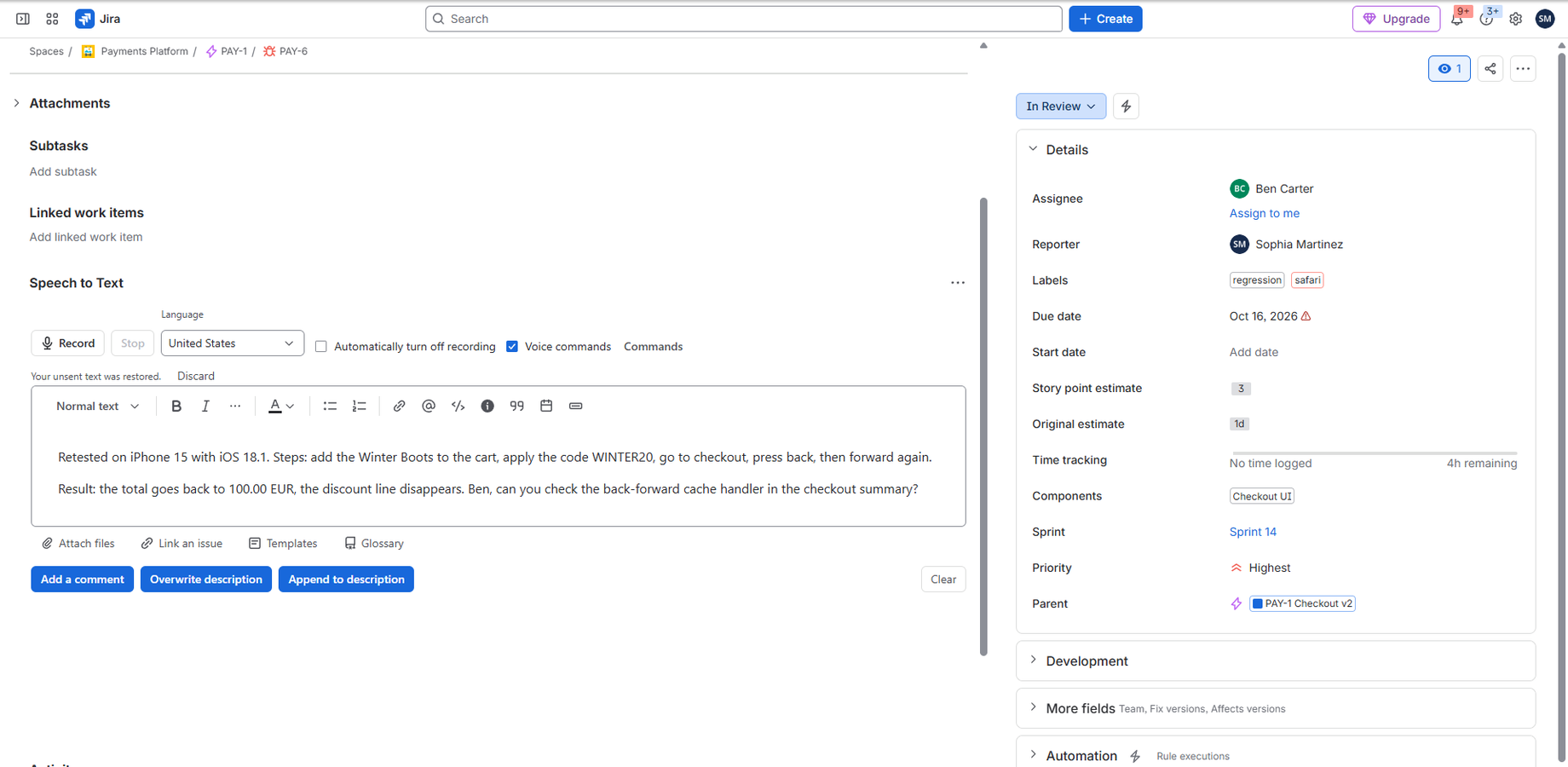Insert a numbered list
The height and width of the screenshot is (767, 1568).
[x=359, y=407]
